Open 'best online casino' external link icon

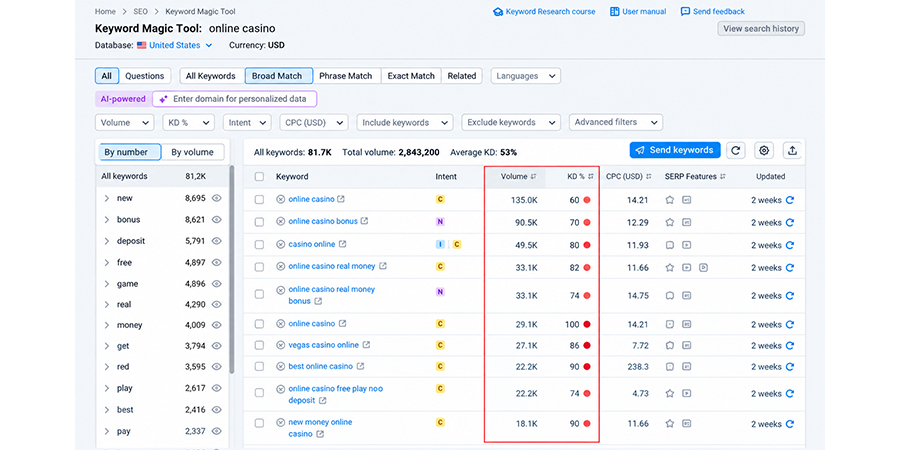(360, 366)
